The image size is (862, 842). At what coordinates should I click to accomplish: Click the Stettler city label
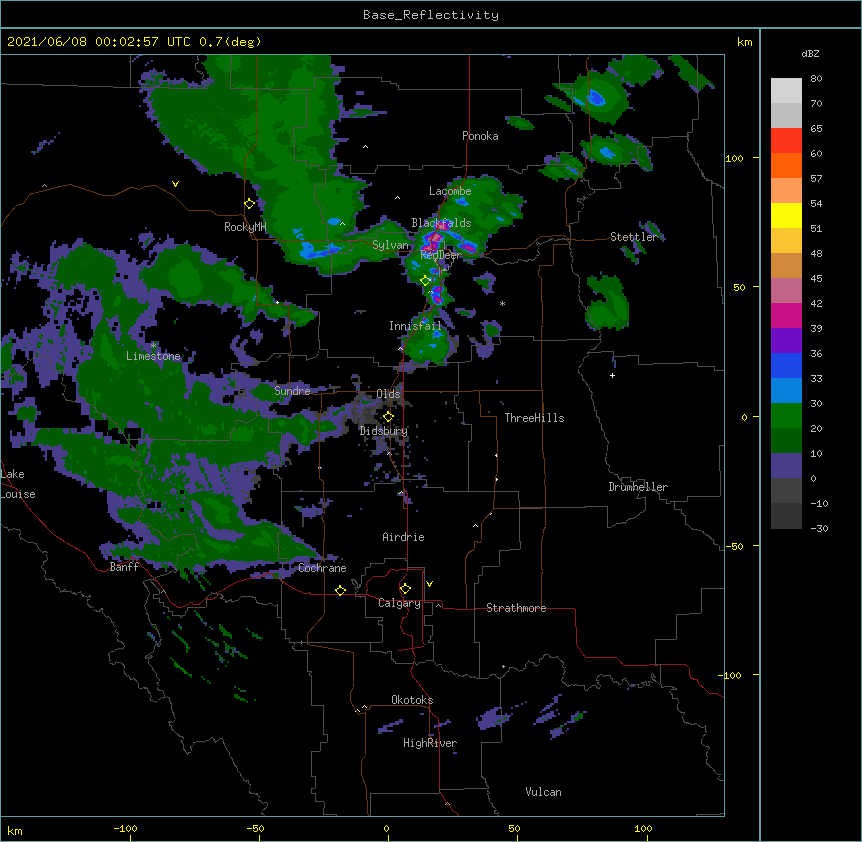pos(634,237)
